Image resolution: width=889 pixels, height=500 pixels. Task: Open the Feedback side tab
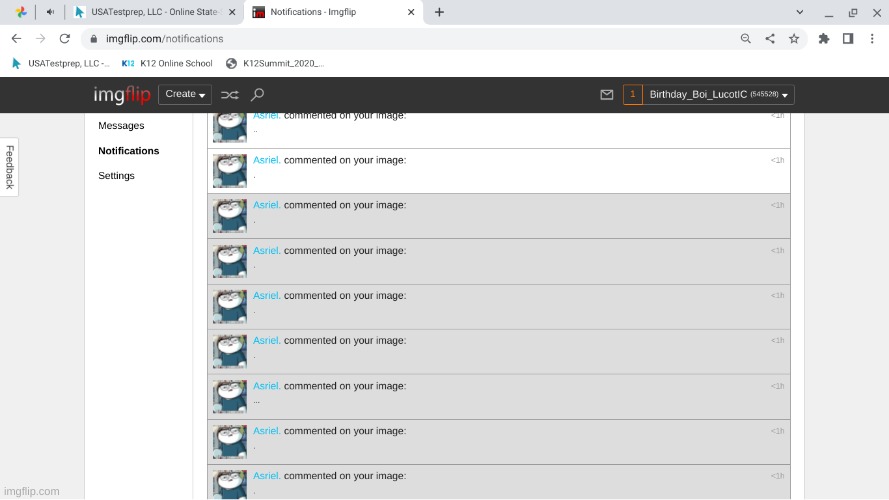pyautogui.click(x=10, y=167)
